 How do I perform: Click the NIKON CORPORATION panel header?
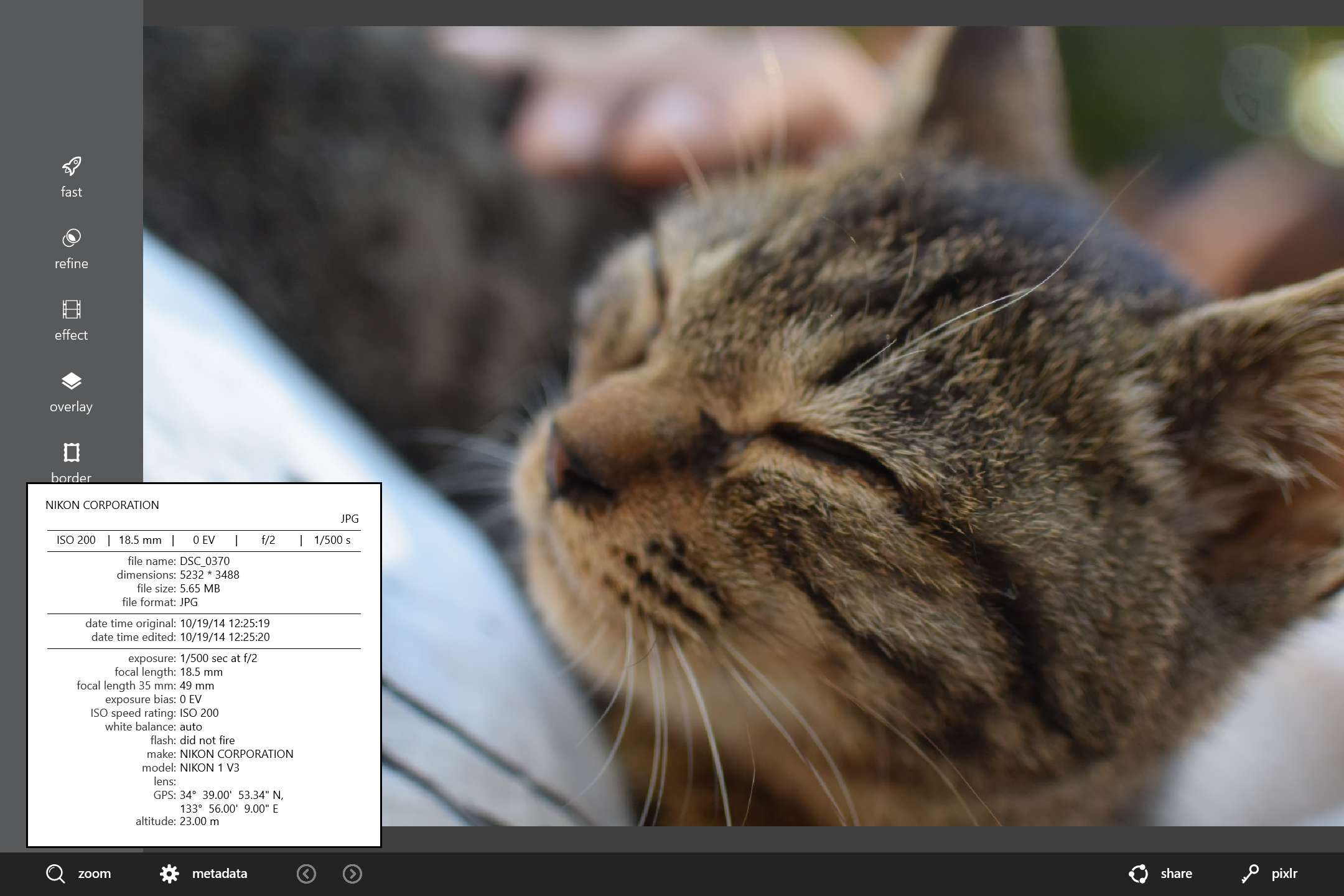[102, 505]
